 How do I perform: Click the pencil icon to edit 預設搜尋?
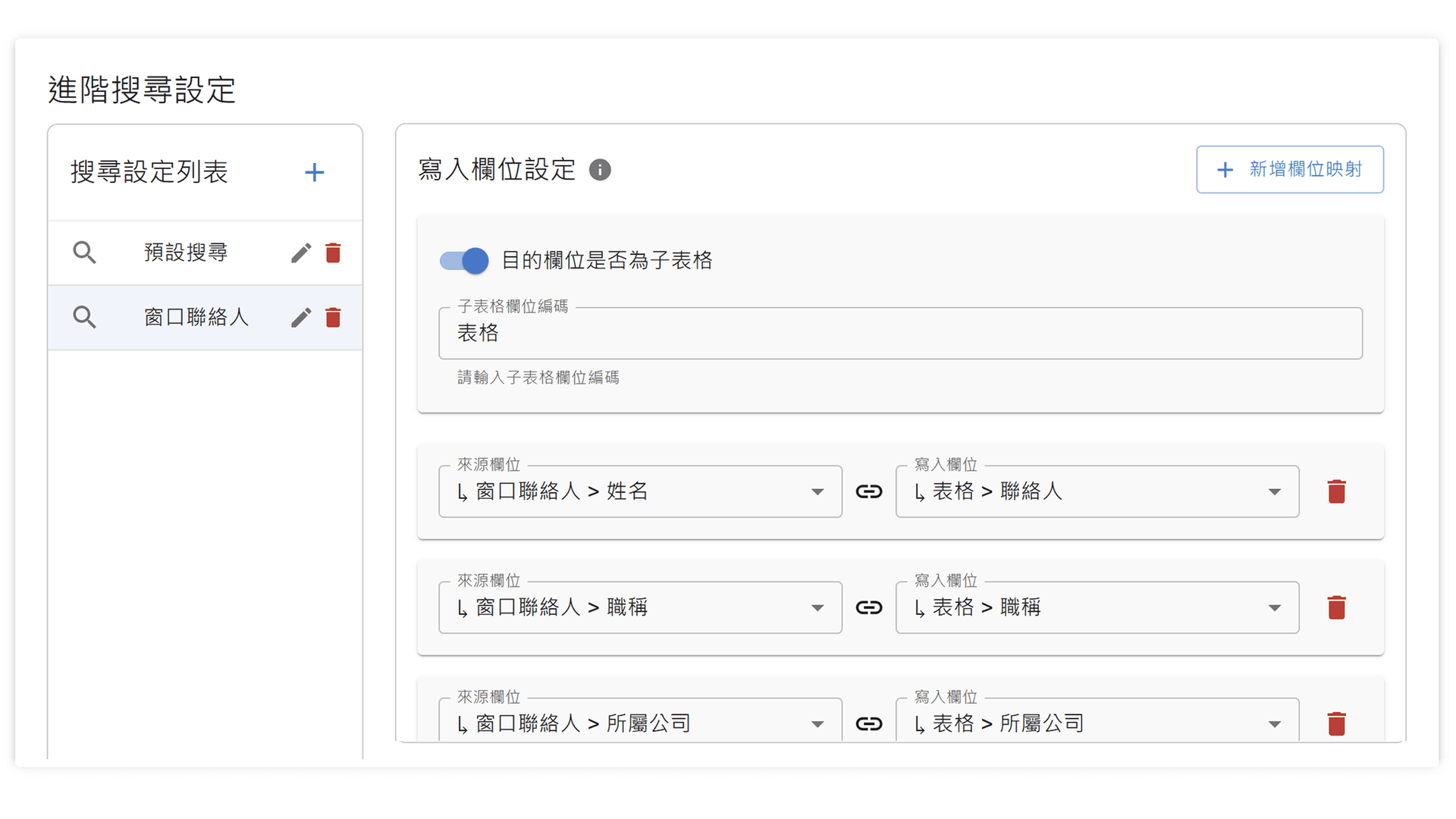coord(301,253)
